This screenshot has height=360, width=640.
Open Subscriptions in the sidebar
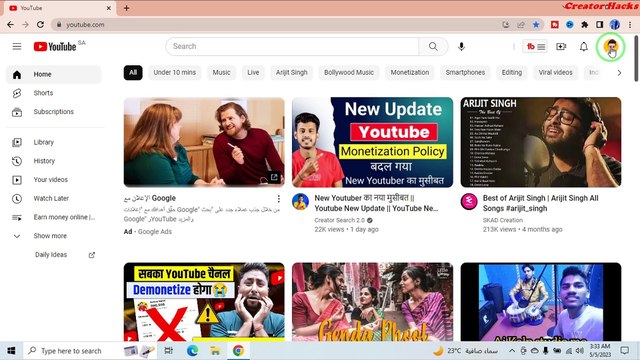point(53,112)
